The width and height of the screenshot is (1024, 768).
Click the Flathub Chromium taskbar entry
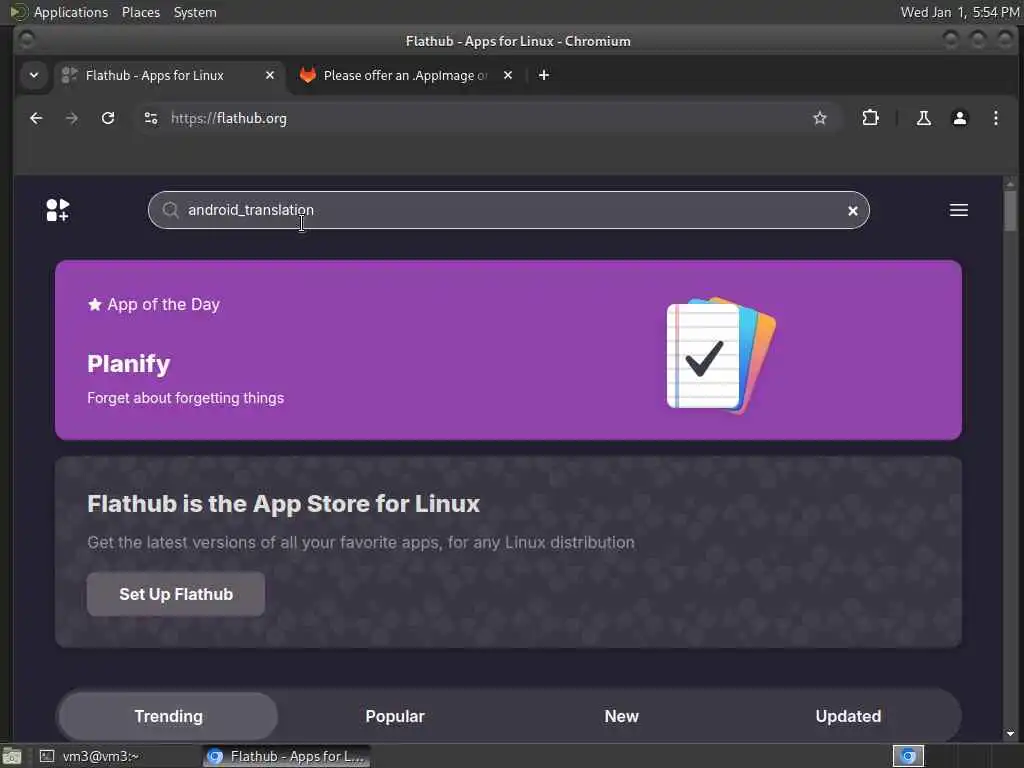point(286,756)
